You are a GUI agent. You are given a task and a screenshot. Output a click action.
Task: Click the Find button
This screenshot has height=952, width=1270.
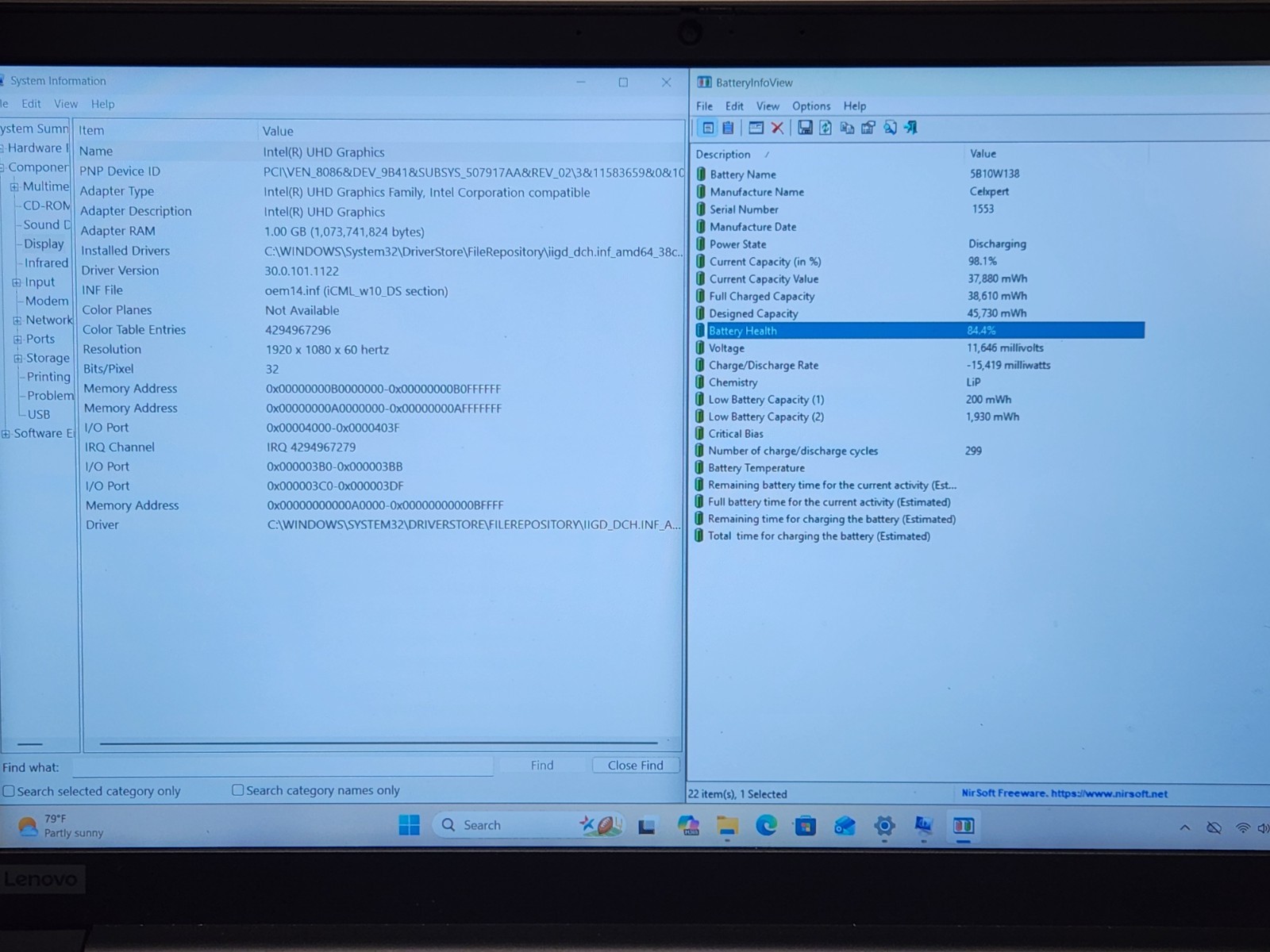tap(542, 765)
